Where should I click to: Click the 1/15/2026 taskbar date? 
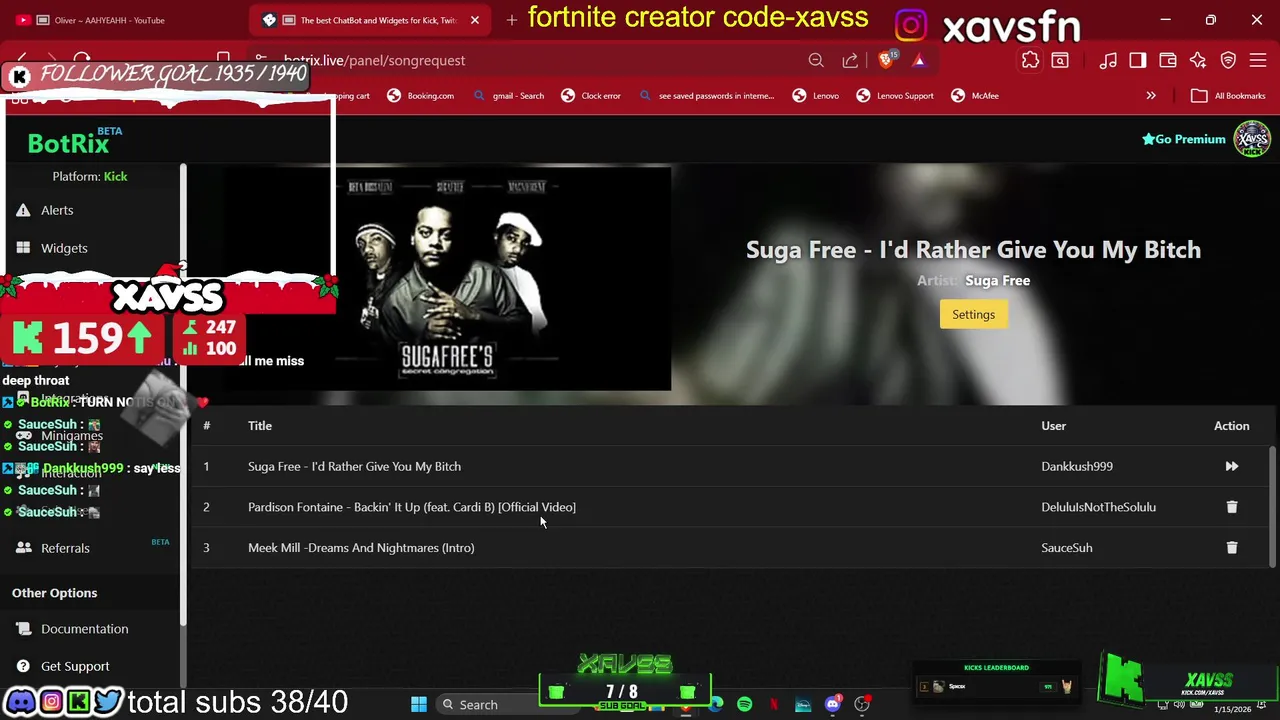coord(1232,710)
